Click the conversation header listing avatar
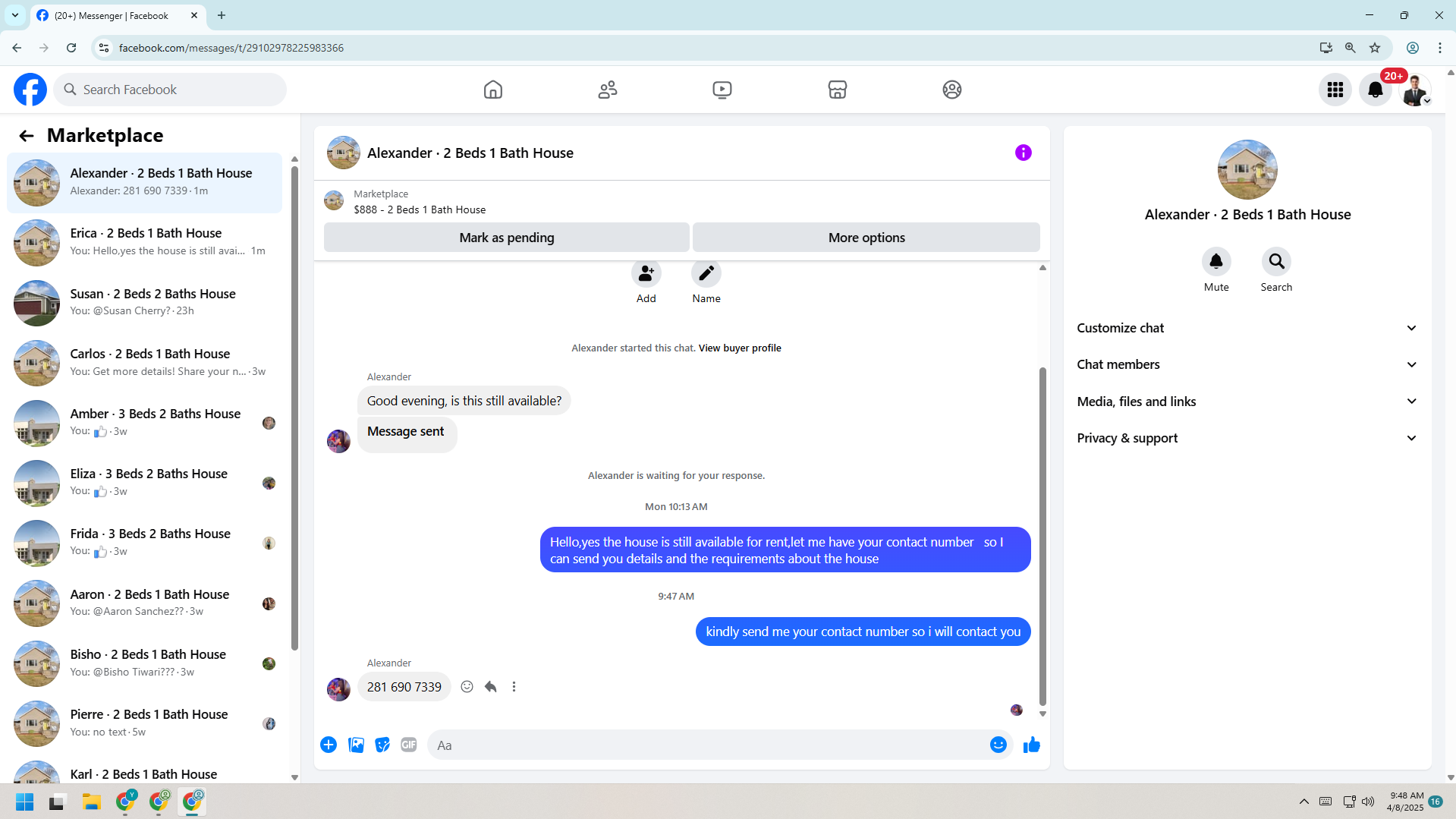The height and width of the screenshot is (819, 1456). [344, 153]
